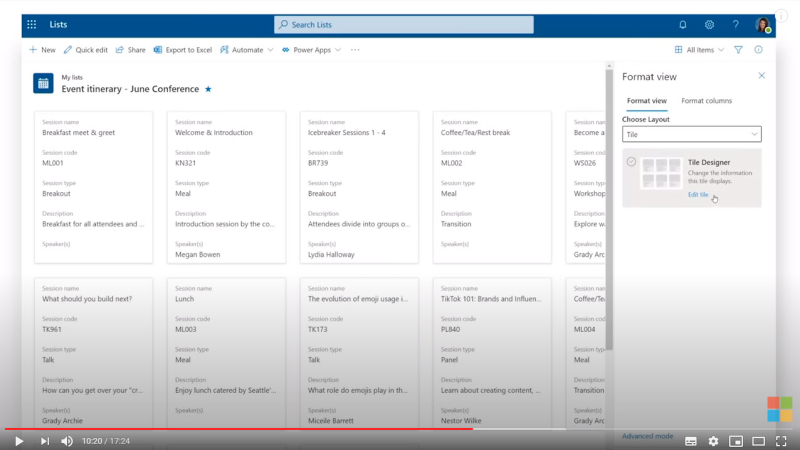The width and height of the screenshot is (800, 450).
Task: Click the video info card icon
Action: click(x=782, y=15)
